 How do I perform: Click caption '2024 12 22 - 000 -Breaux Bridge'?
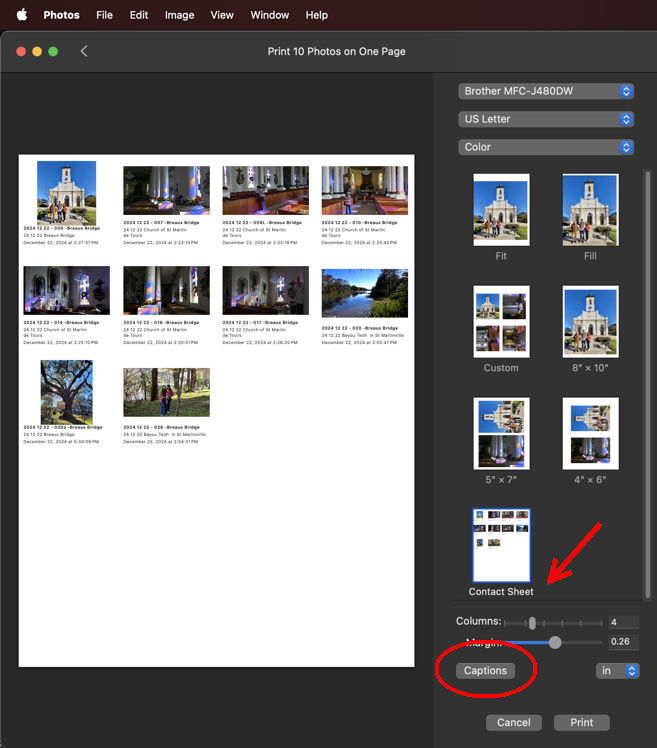pos(62,229)
